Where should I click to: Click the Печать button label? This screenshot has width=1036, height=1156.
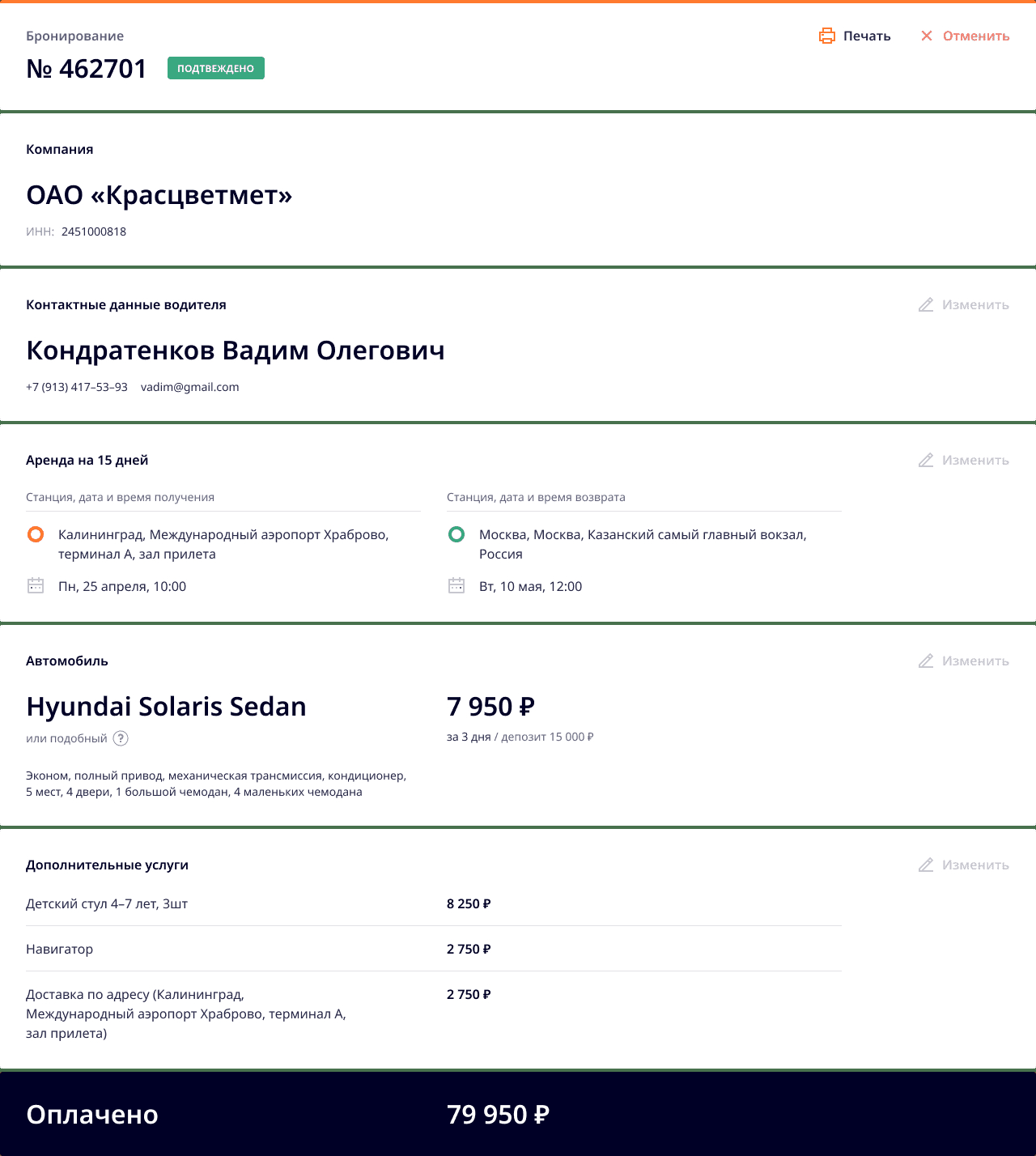867,36
